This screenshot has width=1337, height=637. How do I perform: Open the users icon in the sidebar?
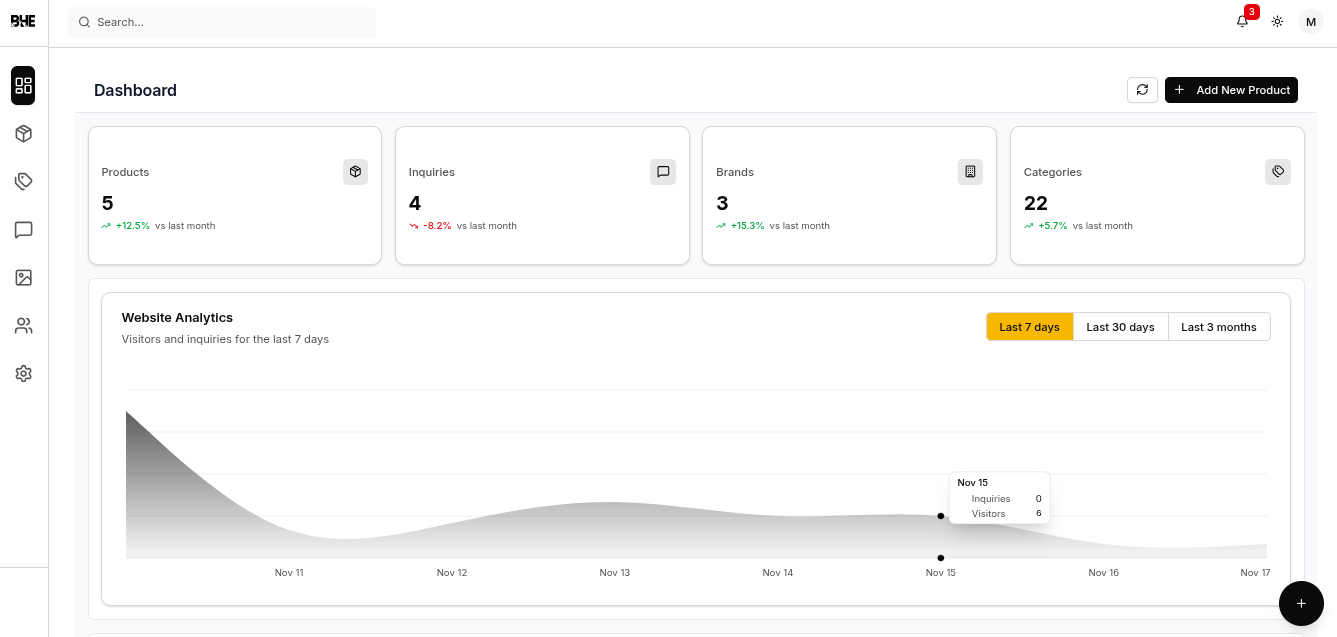point(23,325)
